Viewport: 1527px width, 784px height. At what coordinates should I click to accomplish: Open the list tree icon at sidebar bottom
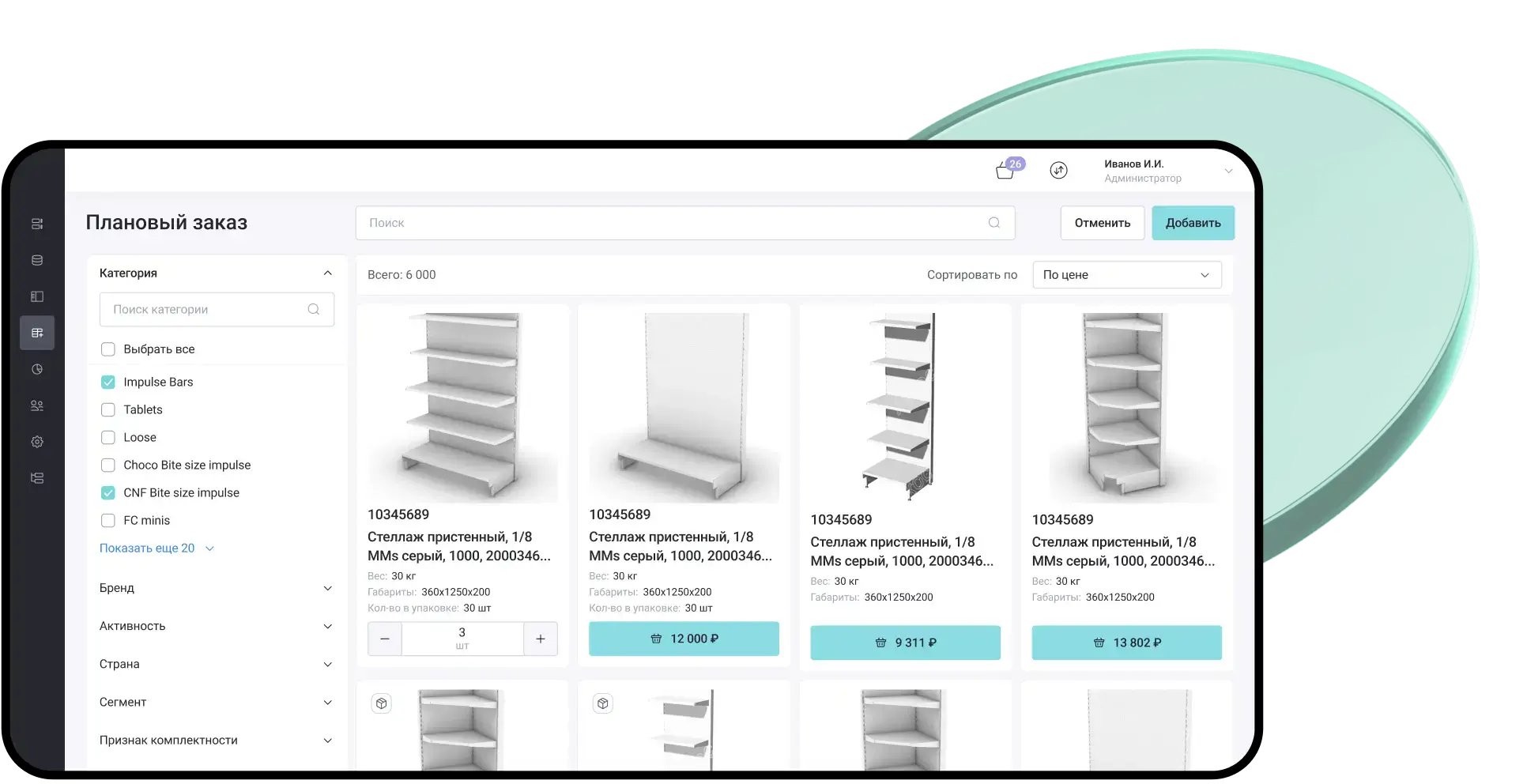coord(37,478)
